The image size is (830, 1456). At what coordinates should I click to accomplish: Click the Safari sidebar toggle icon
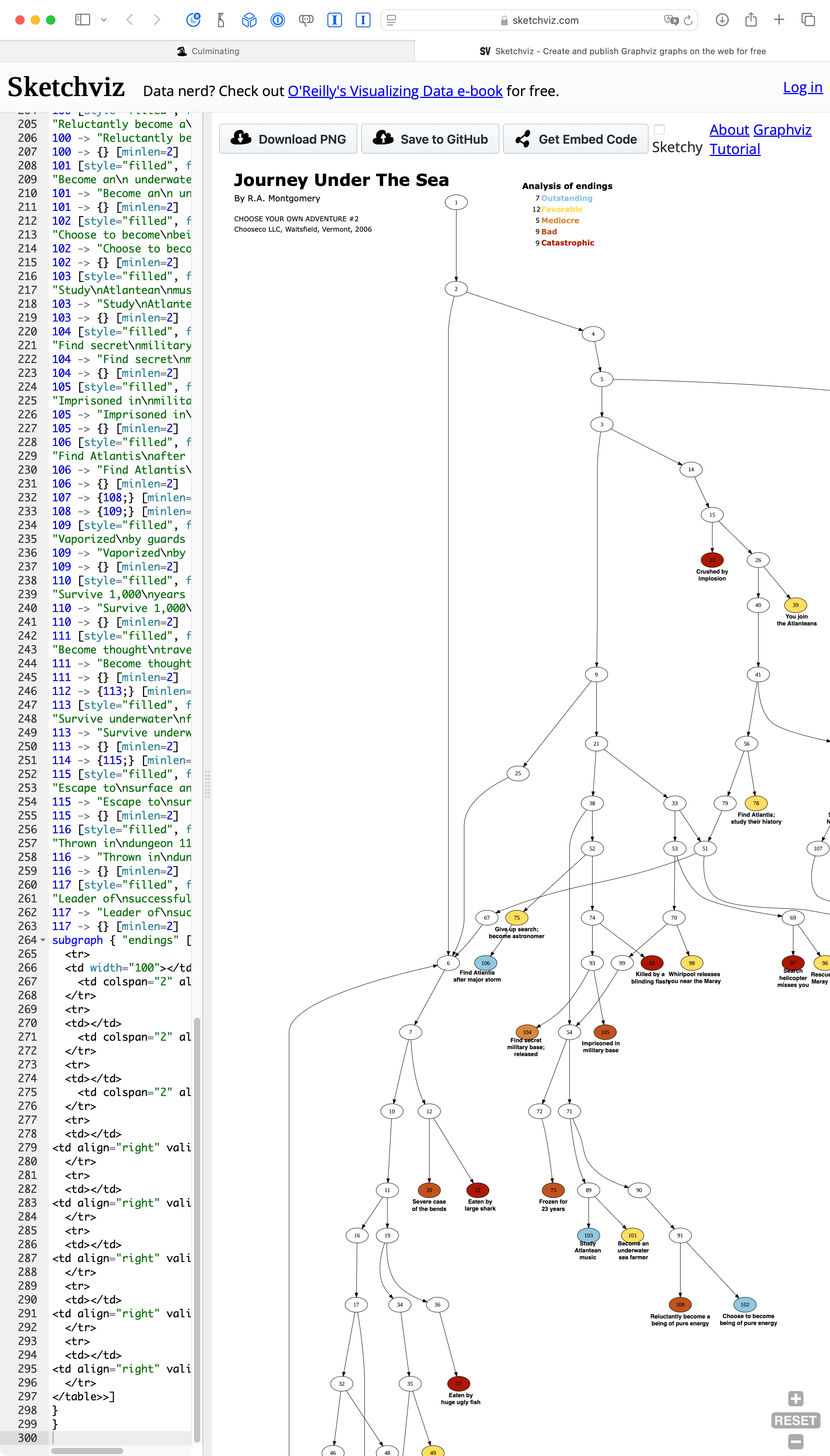pyautogui.click(x=83, y=20)
